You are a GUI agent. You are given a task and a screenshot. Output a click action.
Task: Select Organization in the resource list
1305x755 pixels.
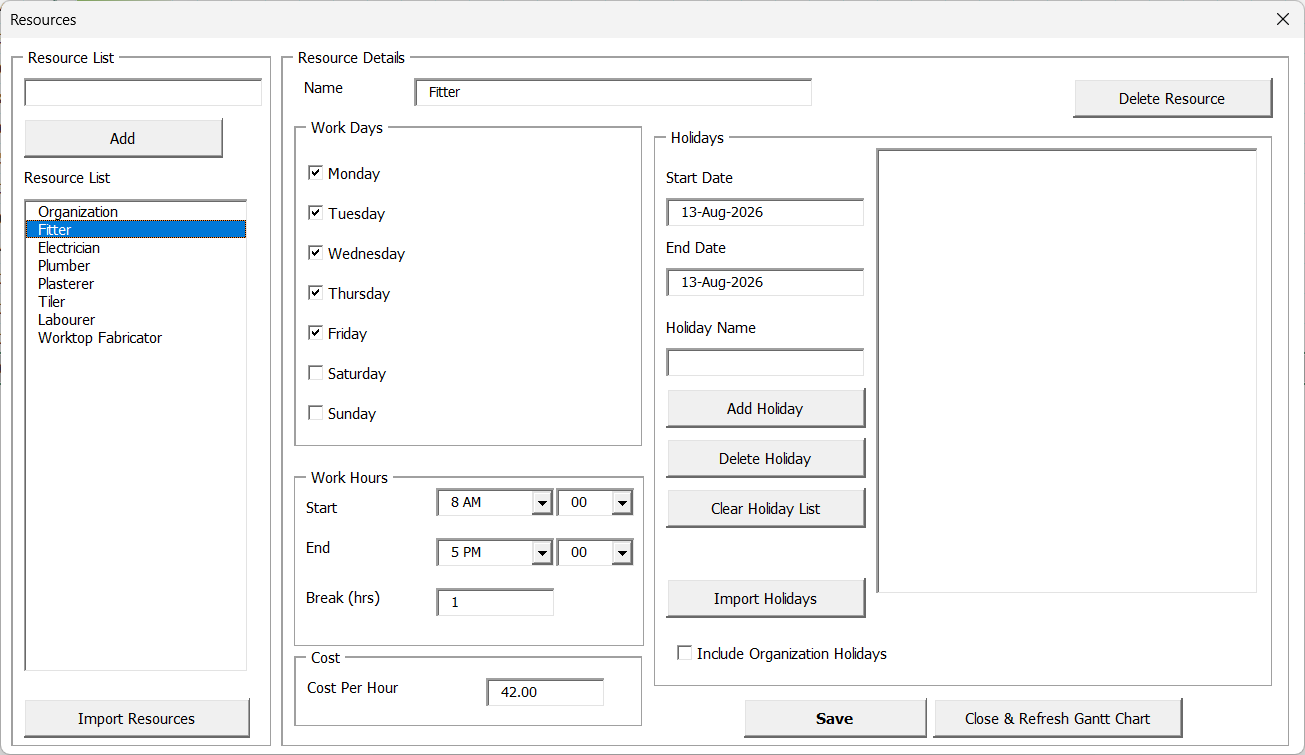(x=136, y=212)
